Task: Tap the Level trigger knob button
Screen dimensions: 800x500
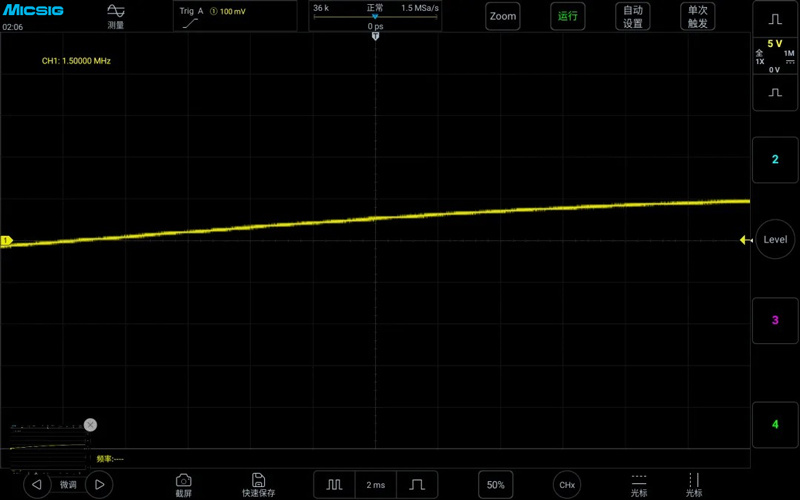Action: tap(775, 239)
